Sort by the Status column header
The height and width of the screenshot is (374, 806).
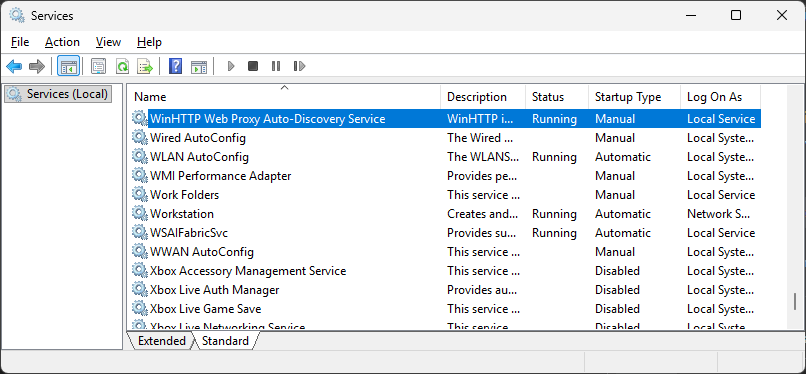pos(557,97)
